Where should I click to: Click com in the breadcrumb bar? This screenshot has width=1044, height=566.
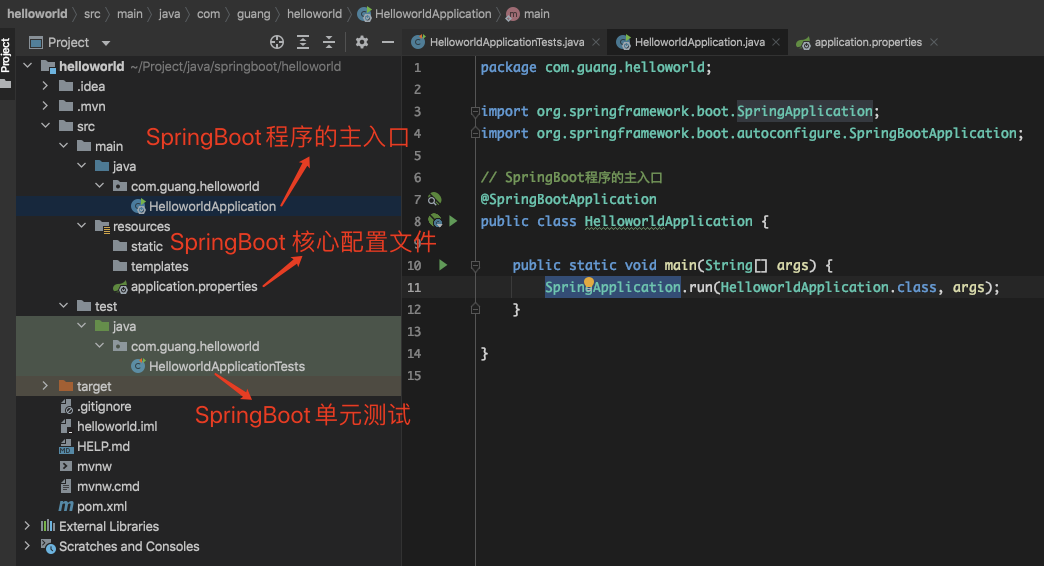[x=208, y=14]
